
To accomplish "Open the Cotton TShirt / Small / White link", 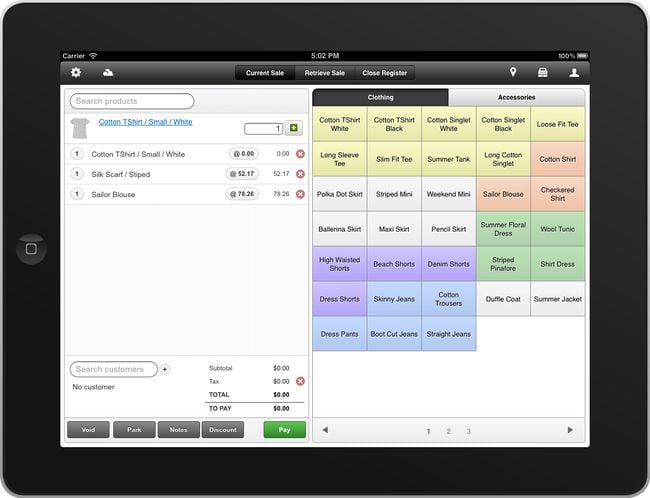I will click(144, 122).
